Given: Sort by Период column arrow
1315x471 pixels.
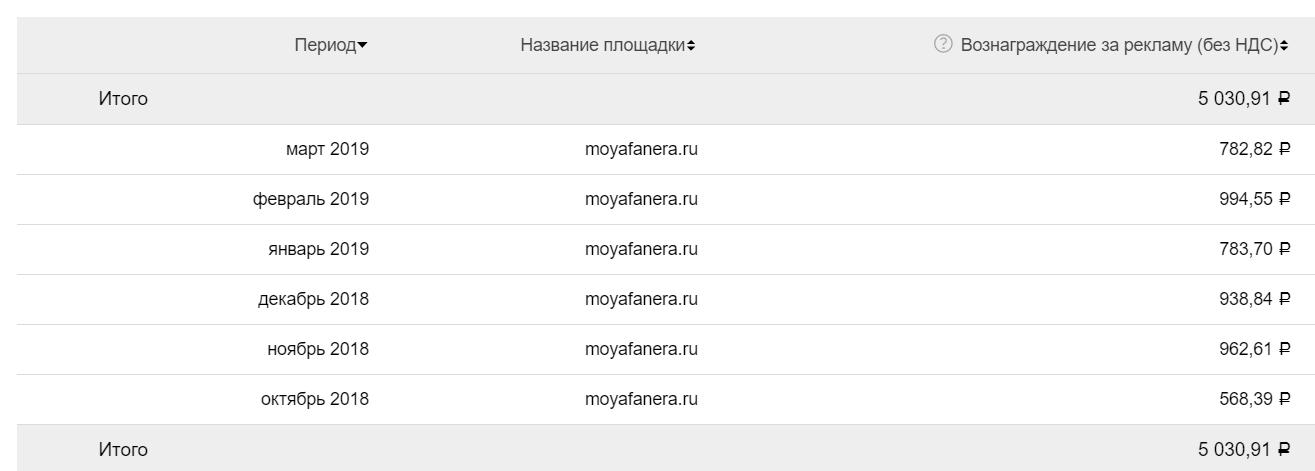Looking at the screenshot, I should [x=362, y=46].
